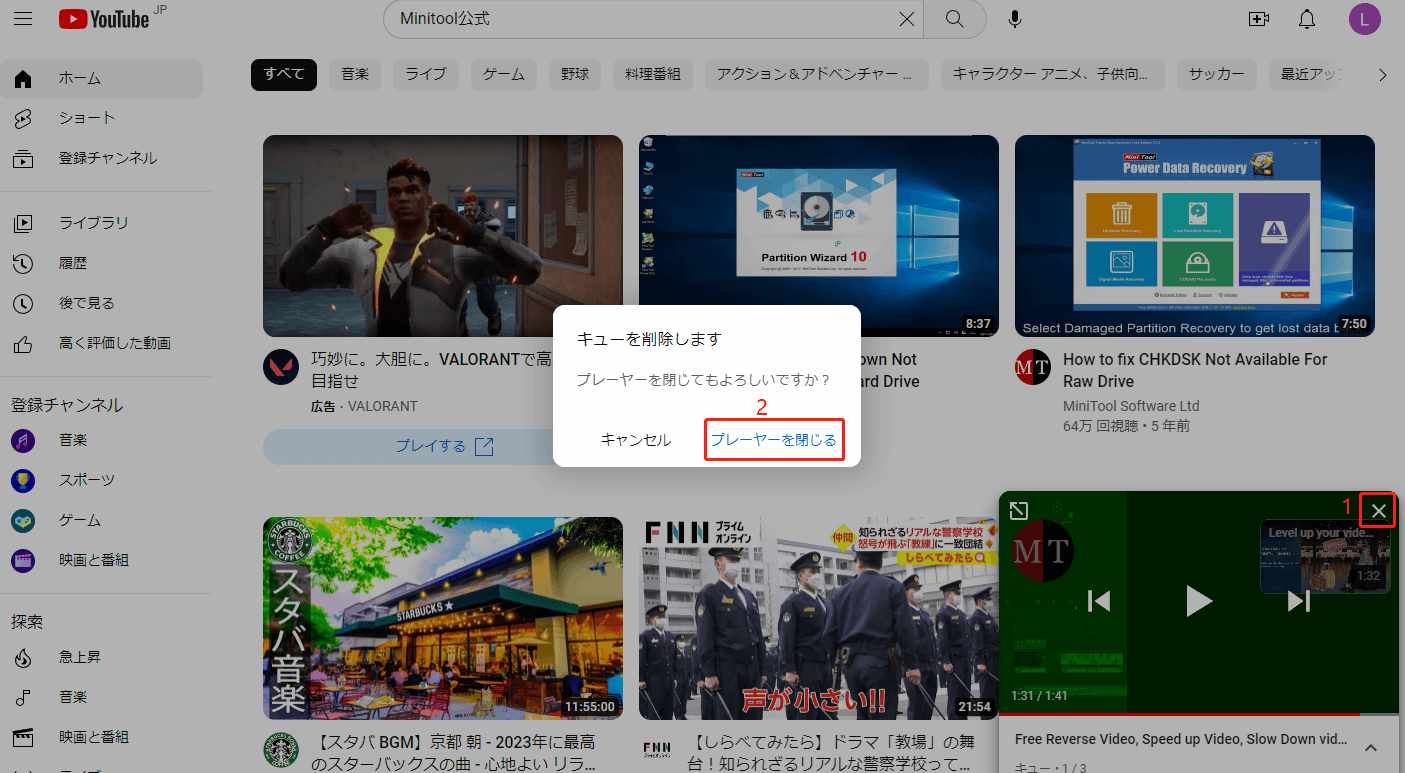Open 履歴 history in sidebar
The image size is (1405, 773).
102,263
